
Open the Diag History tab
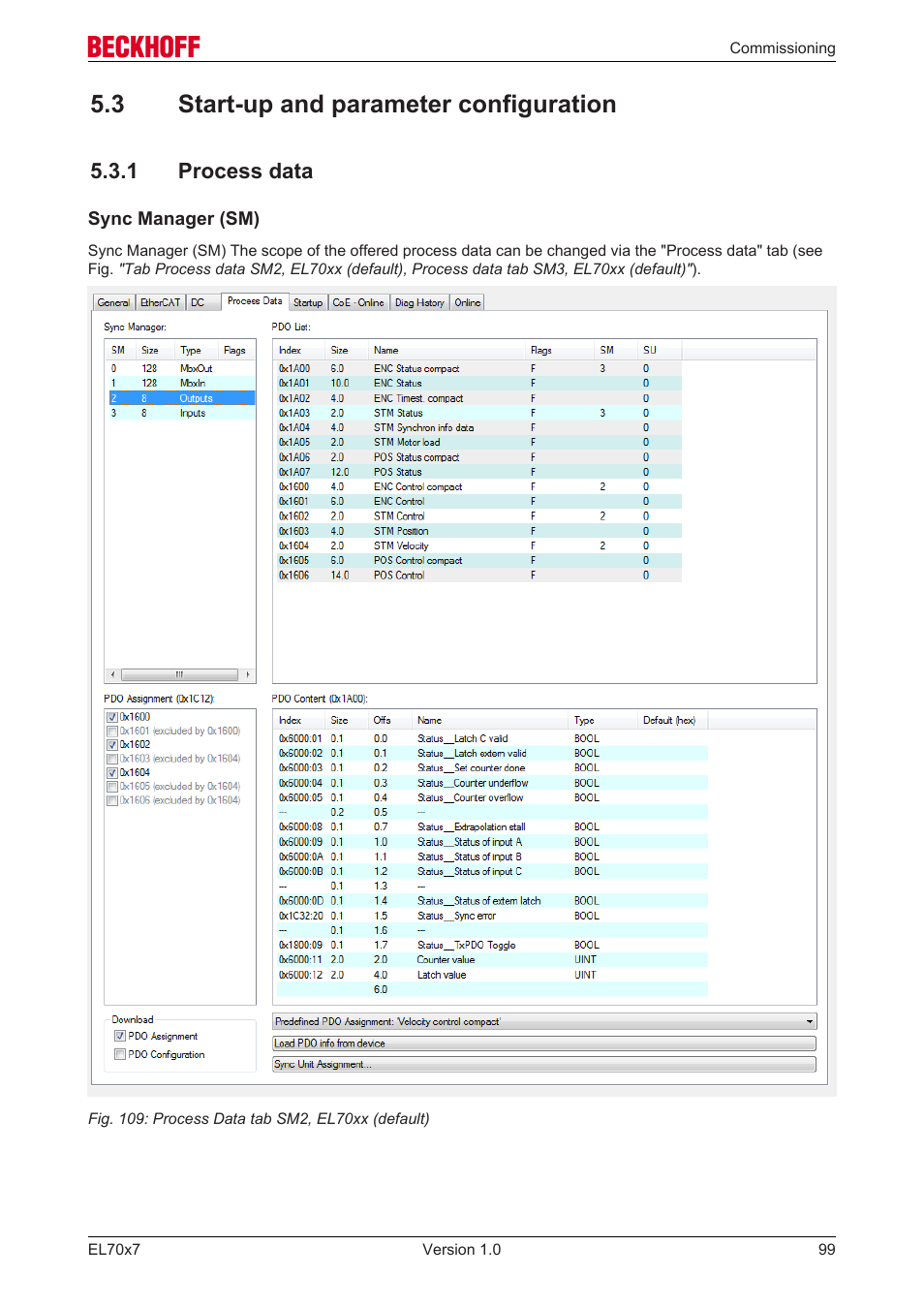(419, 302)
